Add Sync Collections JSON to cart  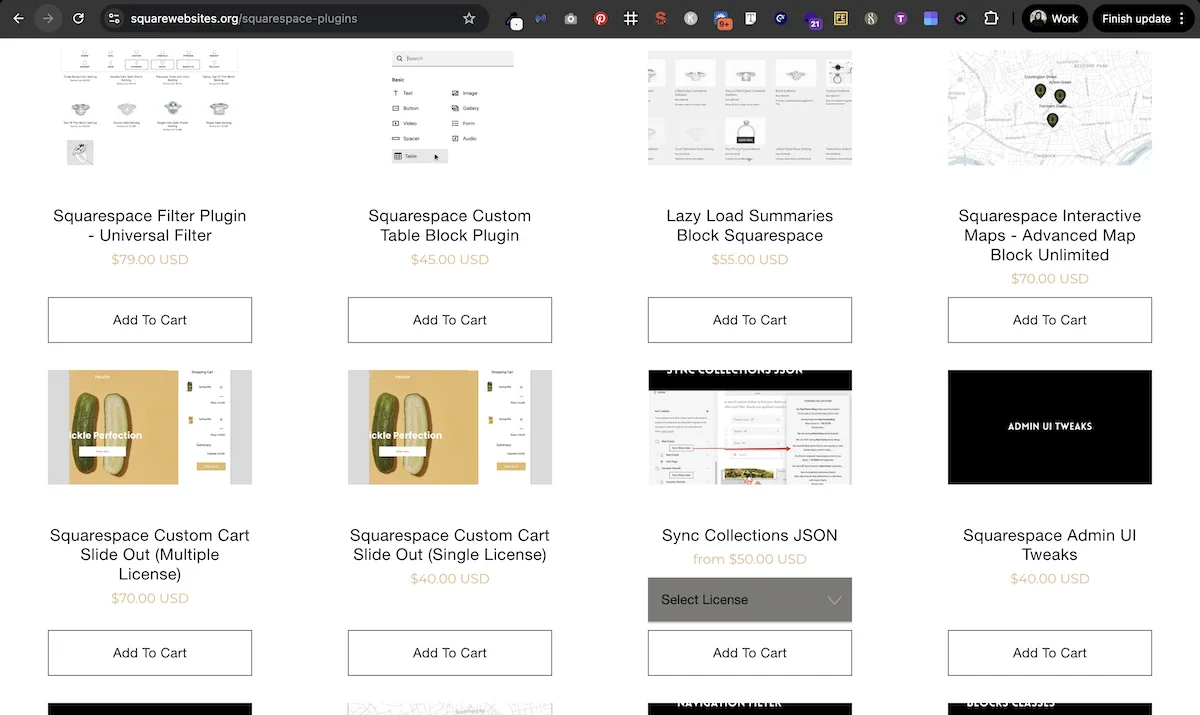pyautogui.click(x=750, y=653)
